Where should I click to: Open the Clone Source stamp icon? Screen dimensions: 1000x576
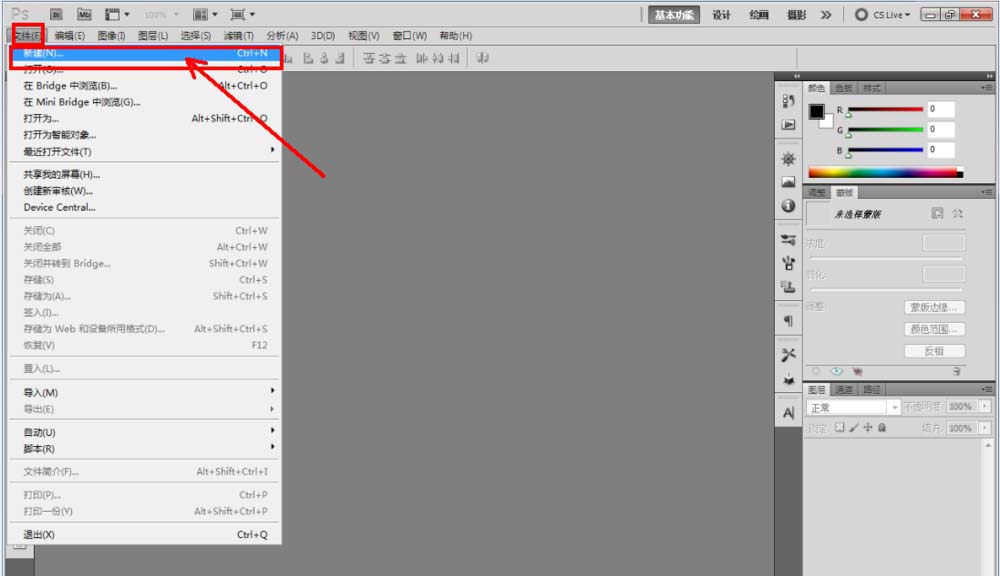pos(788,286)
